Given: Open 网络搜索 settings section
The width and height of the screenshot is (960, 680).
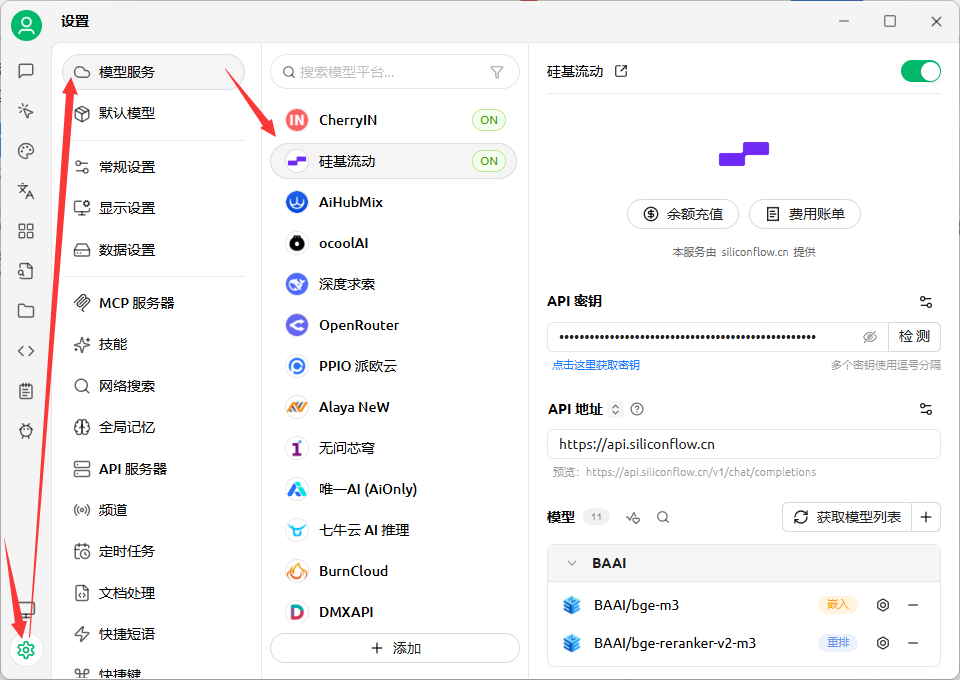Looking at the screenshot, I should 153,386.
